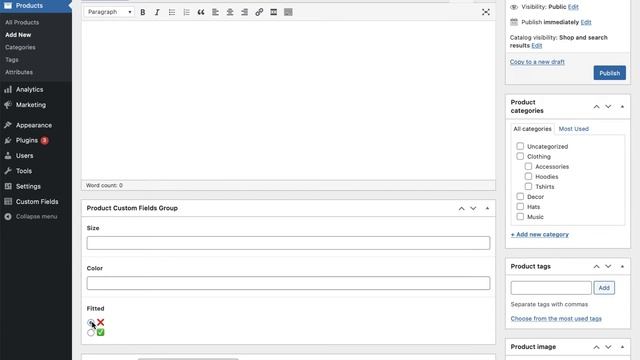640x360 pixels.
Task: Check the Accessories category
Action: point(528,167)
